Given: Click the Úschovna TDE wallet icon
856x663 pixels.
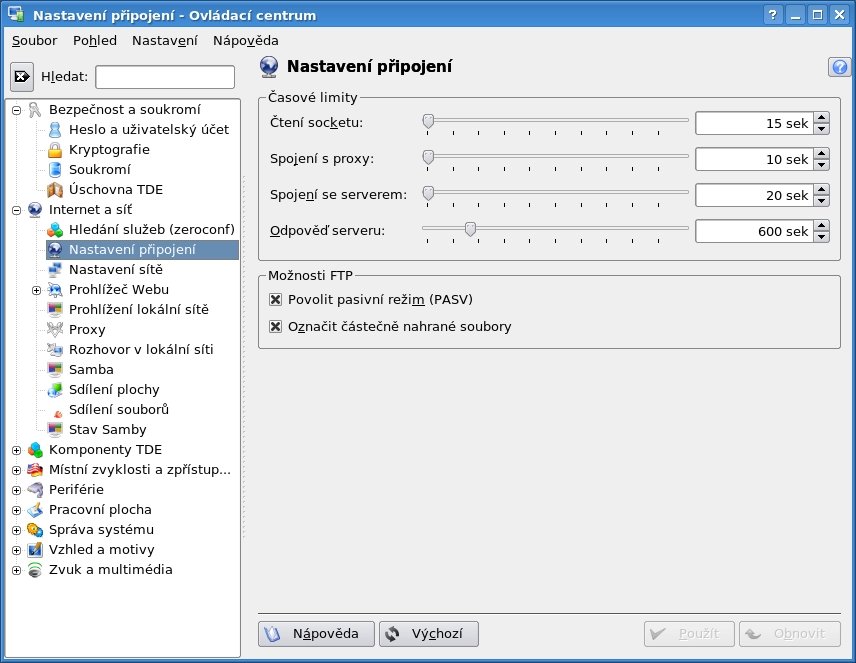Looking at the screenshot, I should (x=55, y=190).
